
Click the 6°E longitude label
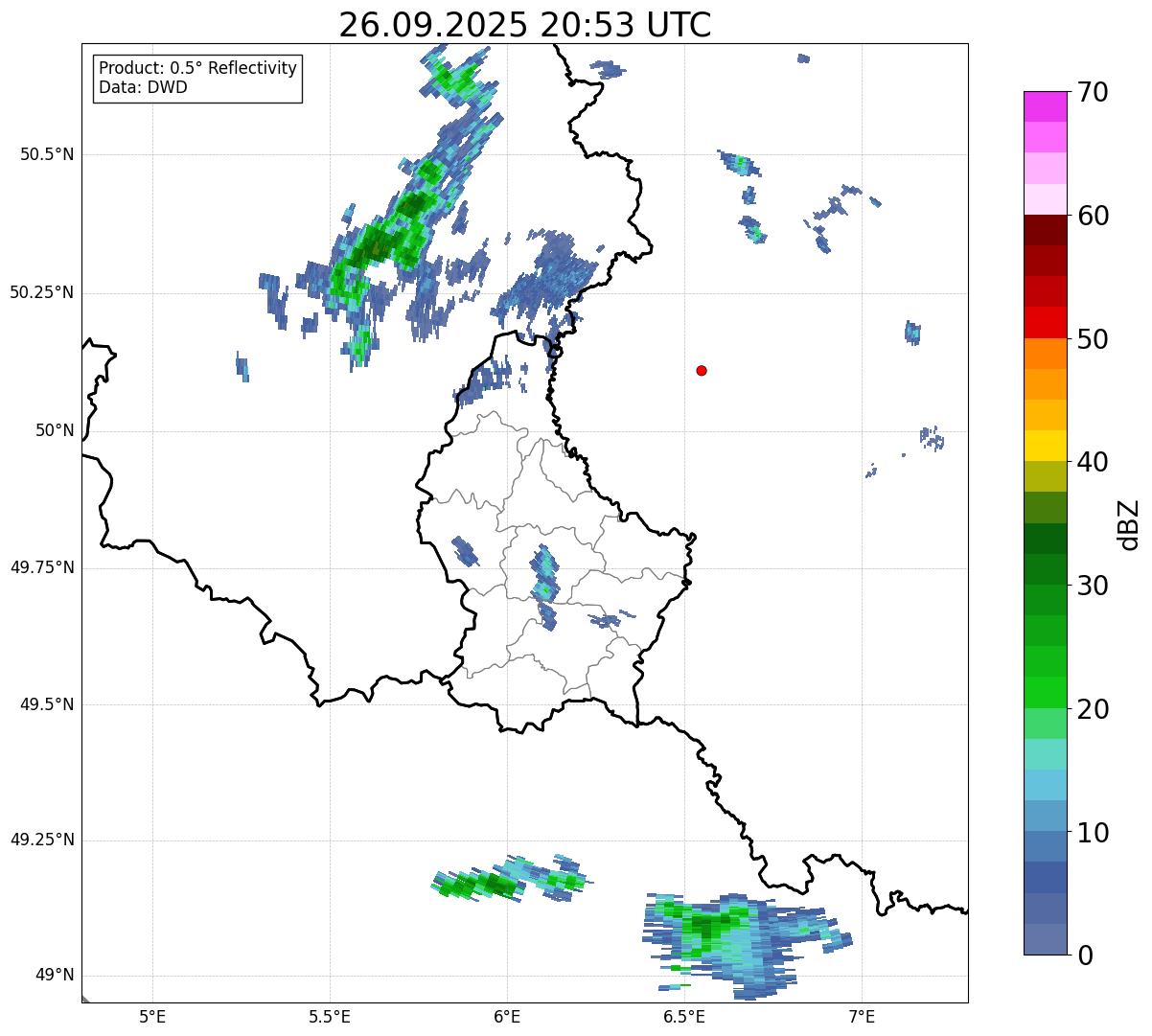coord(507,1017)
